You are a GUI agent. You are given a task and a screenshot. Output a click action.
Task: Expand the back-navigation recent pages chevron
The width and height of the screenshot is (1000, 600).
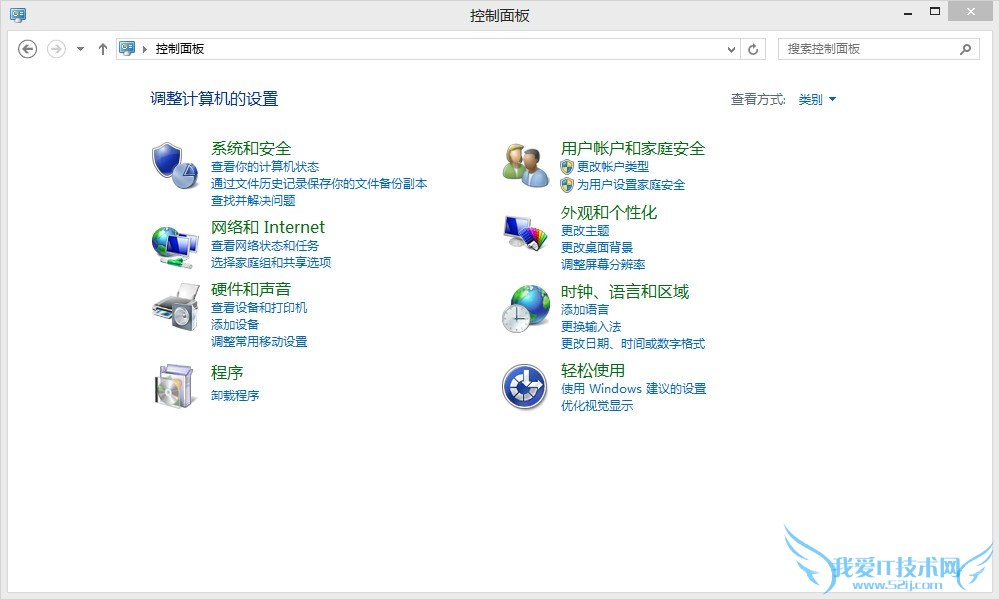click(79, 48)
